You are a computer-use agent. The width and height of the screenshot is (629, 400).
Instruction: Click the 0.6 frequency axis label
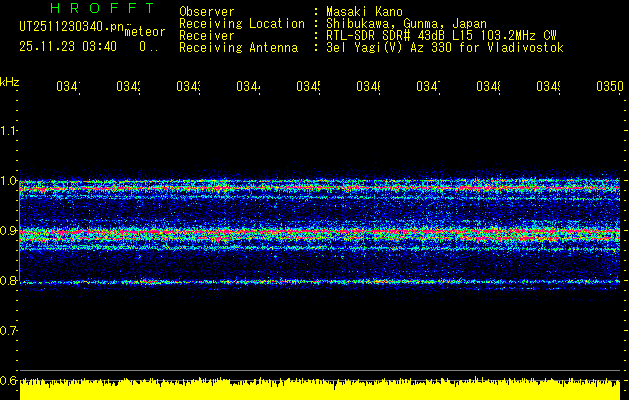tap(9, 380)
